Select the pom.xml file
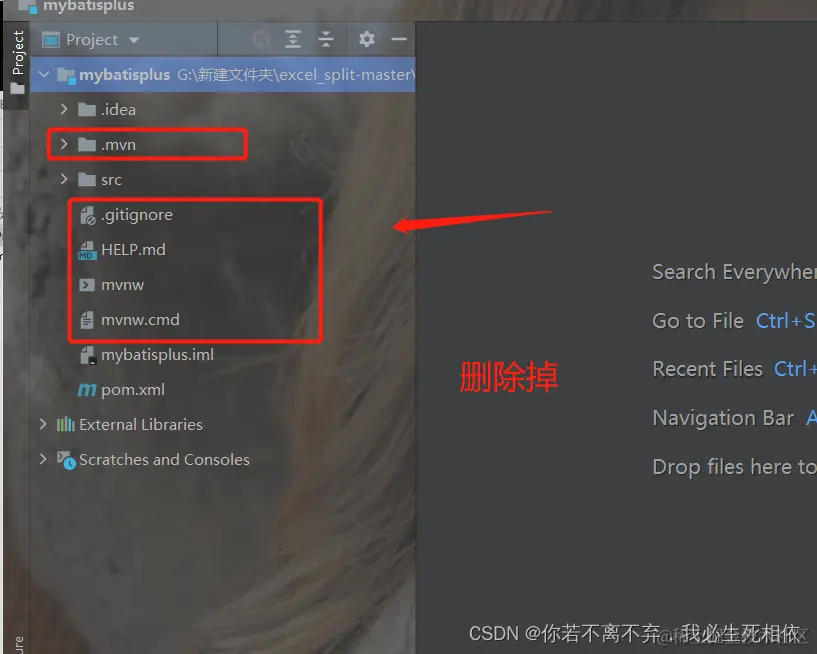This screenshot has width=817, height=654. [133, 390]
